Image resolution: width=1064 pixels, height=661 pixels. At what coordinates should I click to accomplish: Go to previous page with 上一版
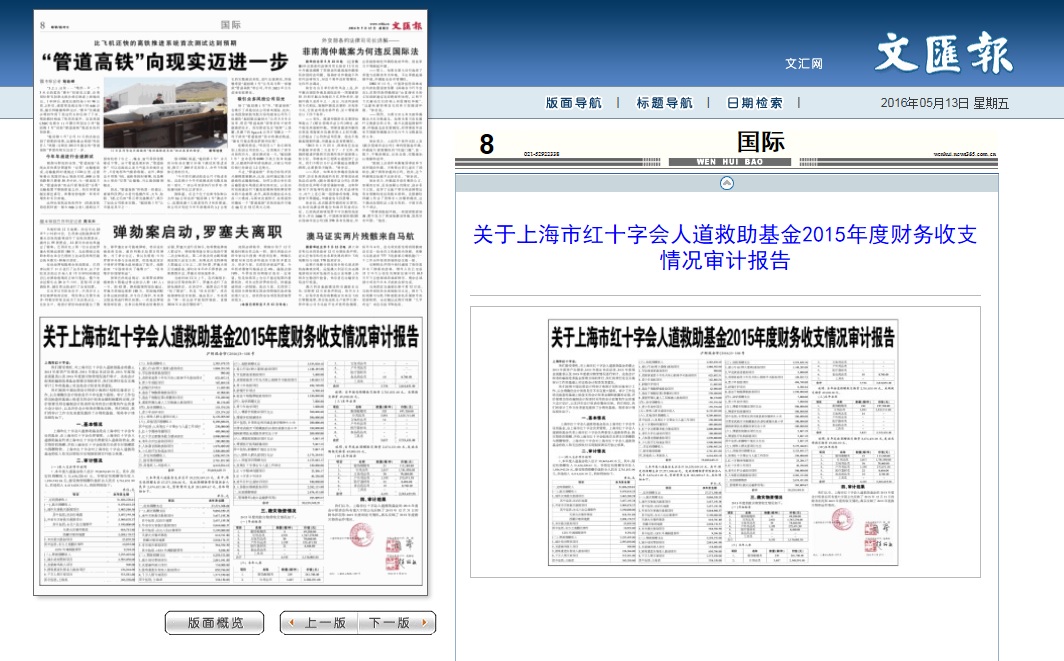(x=319, y=623)
